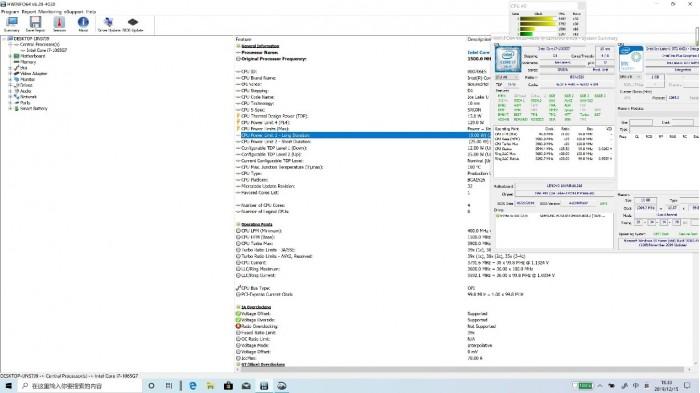The image size is (700, 393).
Task: Click Intel Core CPU logo in System Summary
Action: [x=508, y=59]
